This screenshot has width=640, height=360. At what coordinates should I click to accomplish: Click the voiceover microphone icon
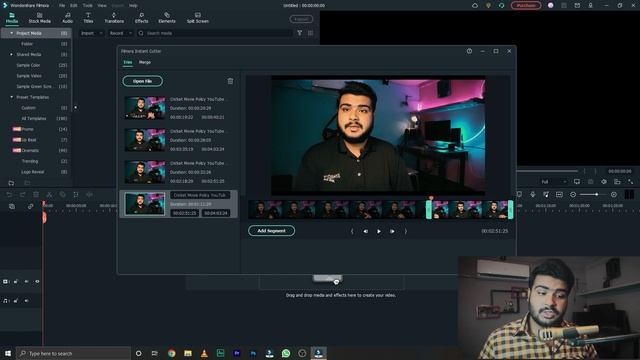[533, 194]
